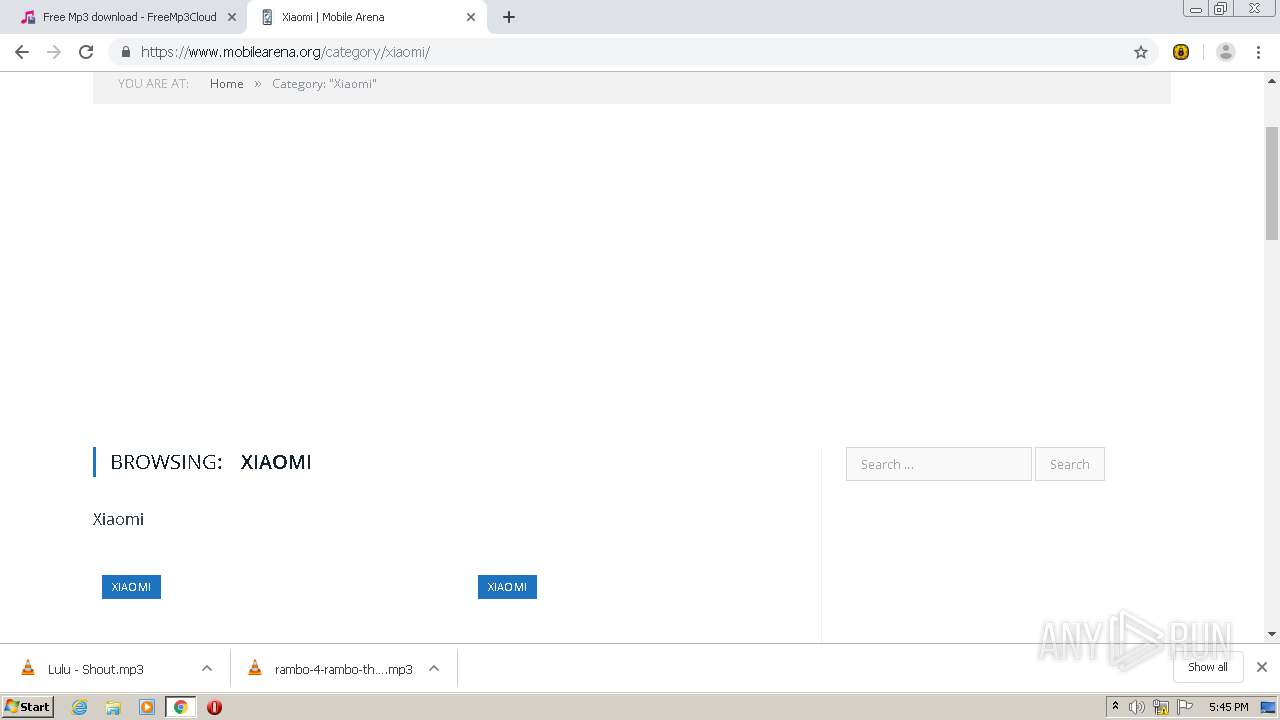The height and width of the screenshot is (720, 1280).
Task: Open the downloaded rambo-4 mp3 file
Action: [343, 669]
